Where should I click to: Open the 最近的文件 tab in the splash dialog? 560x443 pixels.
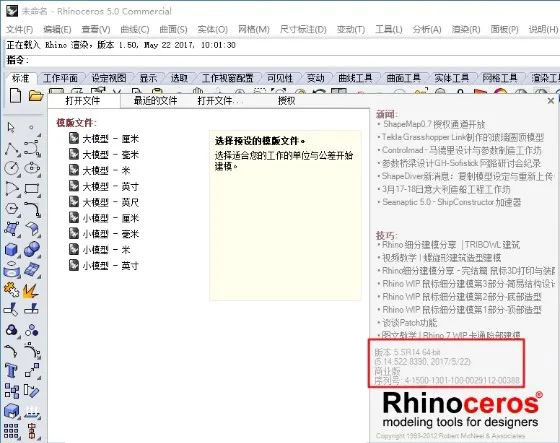pos(155,101)
